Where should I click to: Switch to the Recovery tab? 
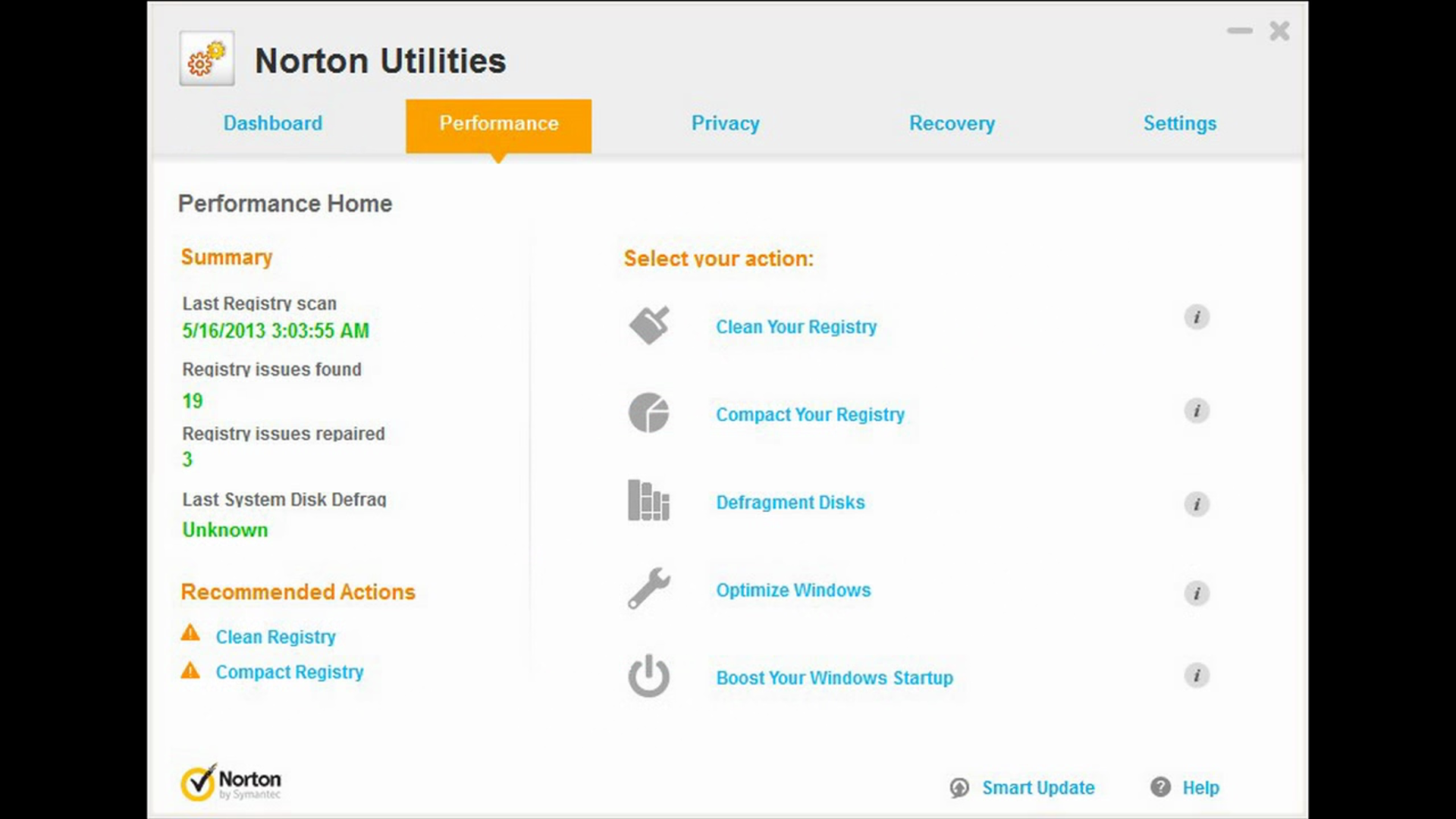tap(952, 123)
